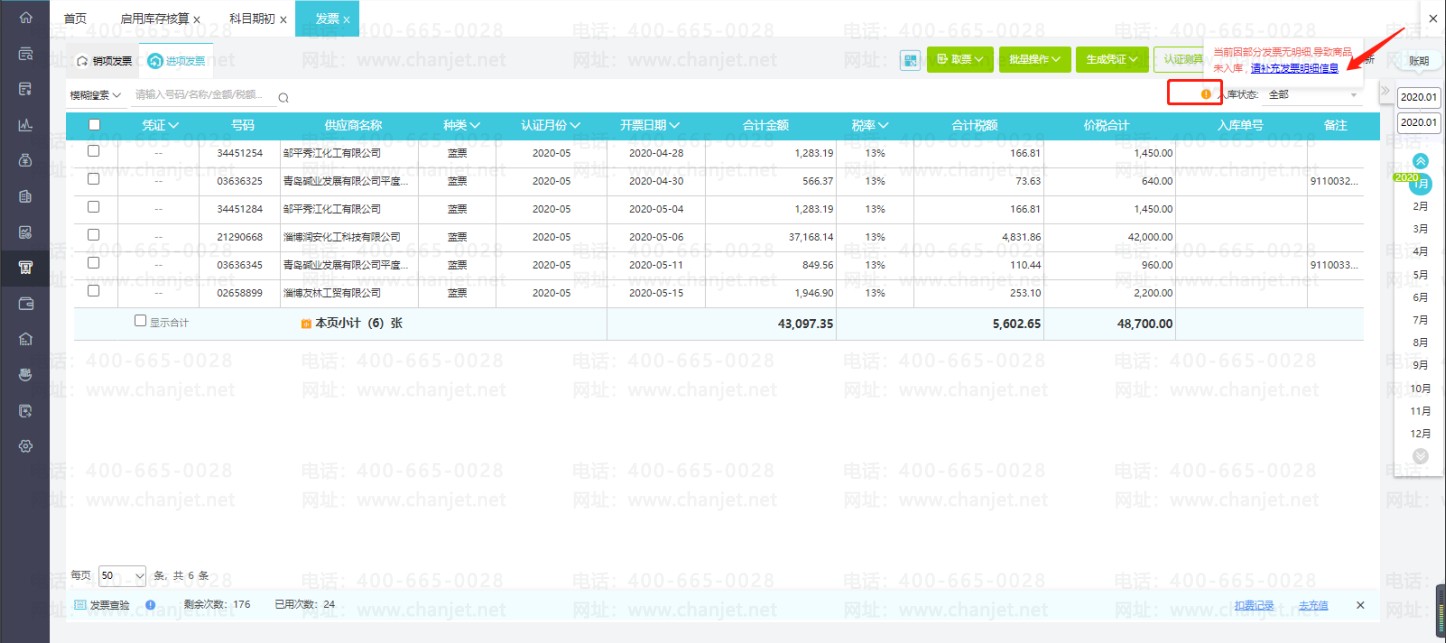The image size is (1446, 643).
Task: Toggle the select-all checkbox in the table header
Action: (x=94, y=125)
